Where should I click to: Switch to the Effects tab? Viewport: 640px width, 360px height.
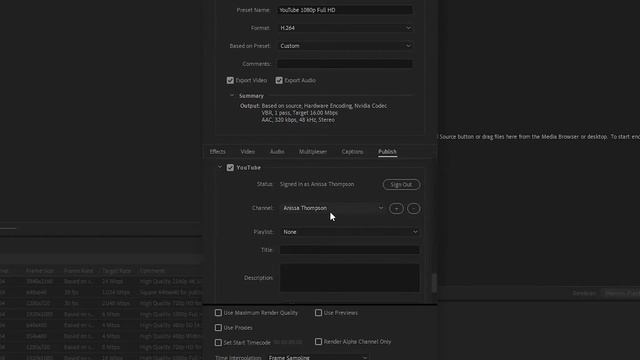point(218,151)
